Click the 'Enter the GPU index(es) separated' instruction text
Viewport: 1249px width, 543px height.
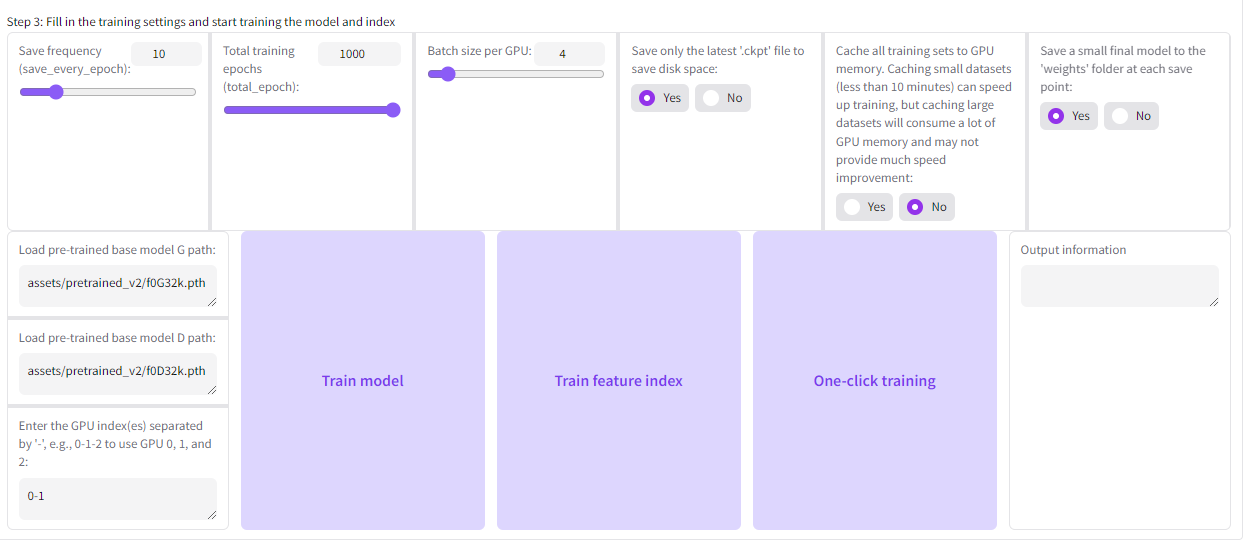pos(115,444)
